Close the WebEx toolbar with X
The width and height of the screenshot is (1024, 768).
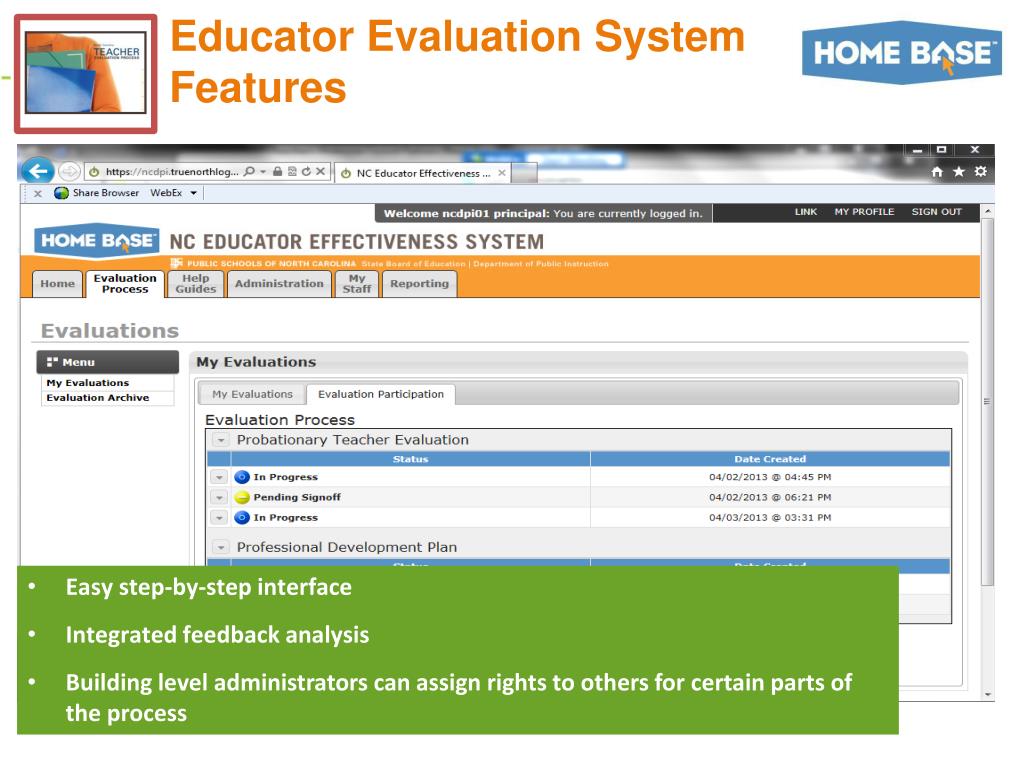pos(38,193)
